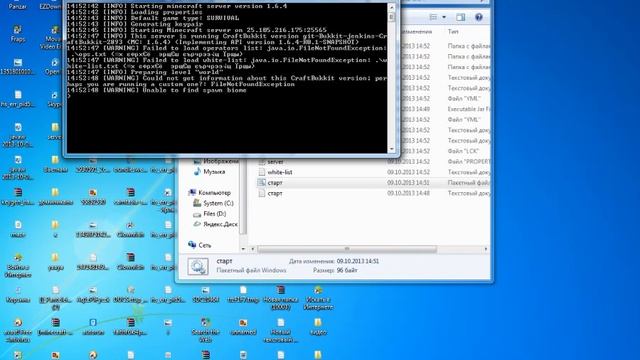Screen dimensions: 640x360
Task: Open Яндекс.Диск in the sidebar
Action: 220,224
